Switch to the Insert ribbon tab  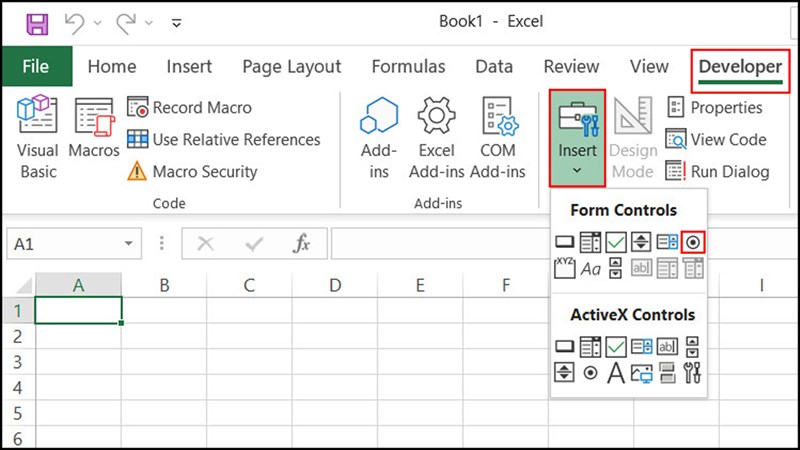coord(189,66)
